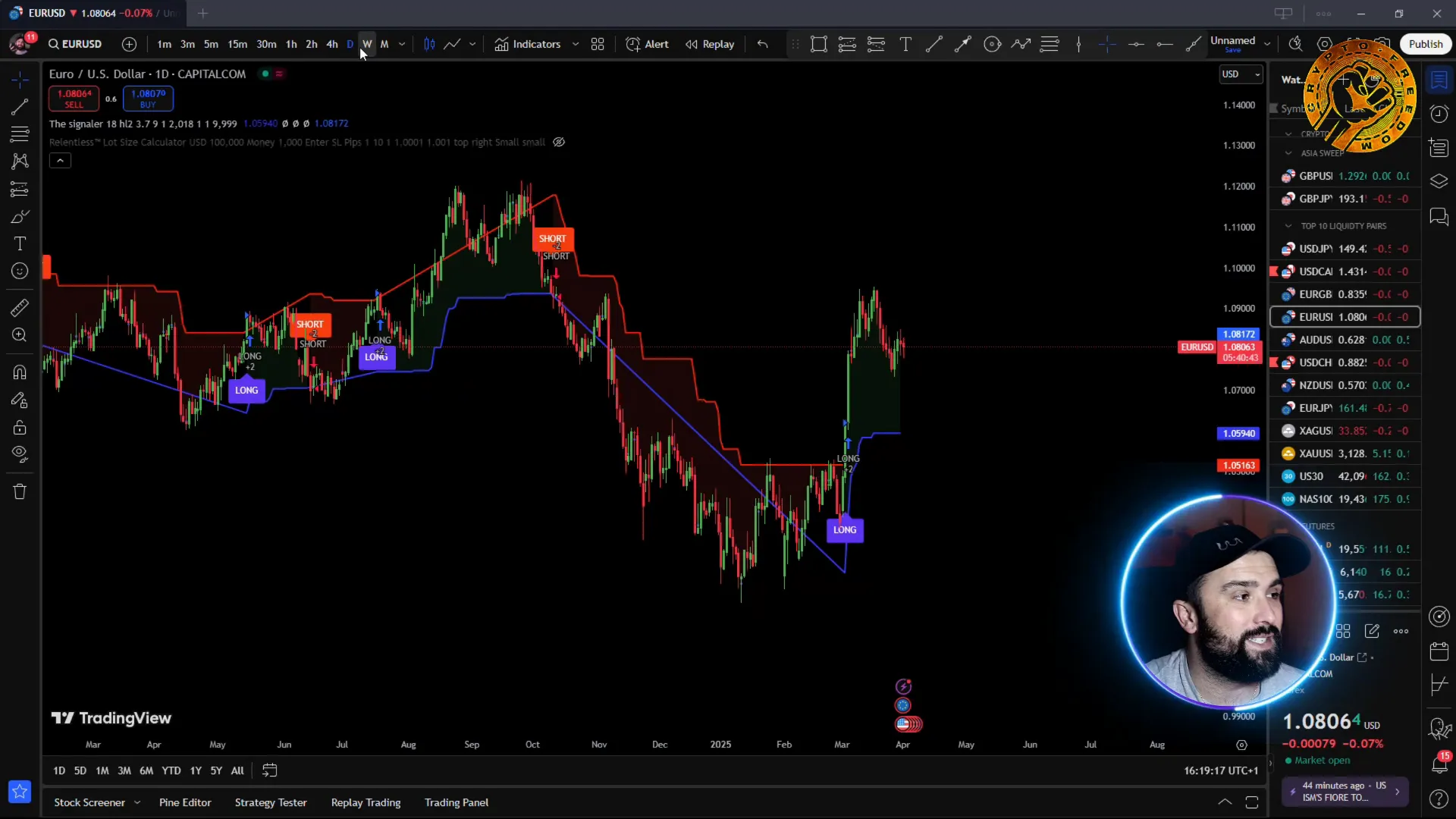Select the patterns tool in left sidebar
This screenshot has width=1456, height=819.
coord(20,162)
